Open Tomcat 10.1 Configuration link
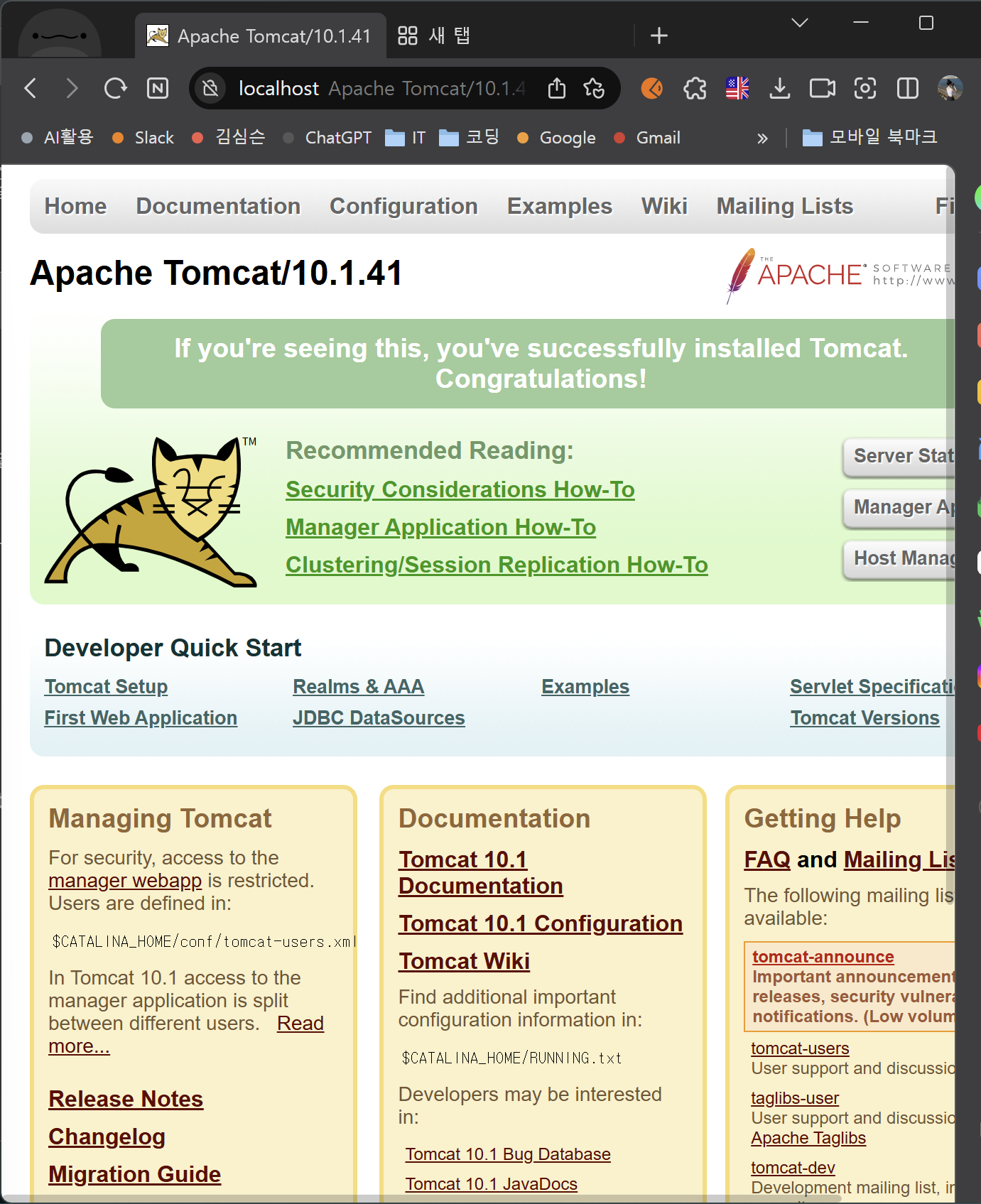 (x=540, y=923)
